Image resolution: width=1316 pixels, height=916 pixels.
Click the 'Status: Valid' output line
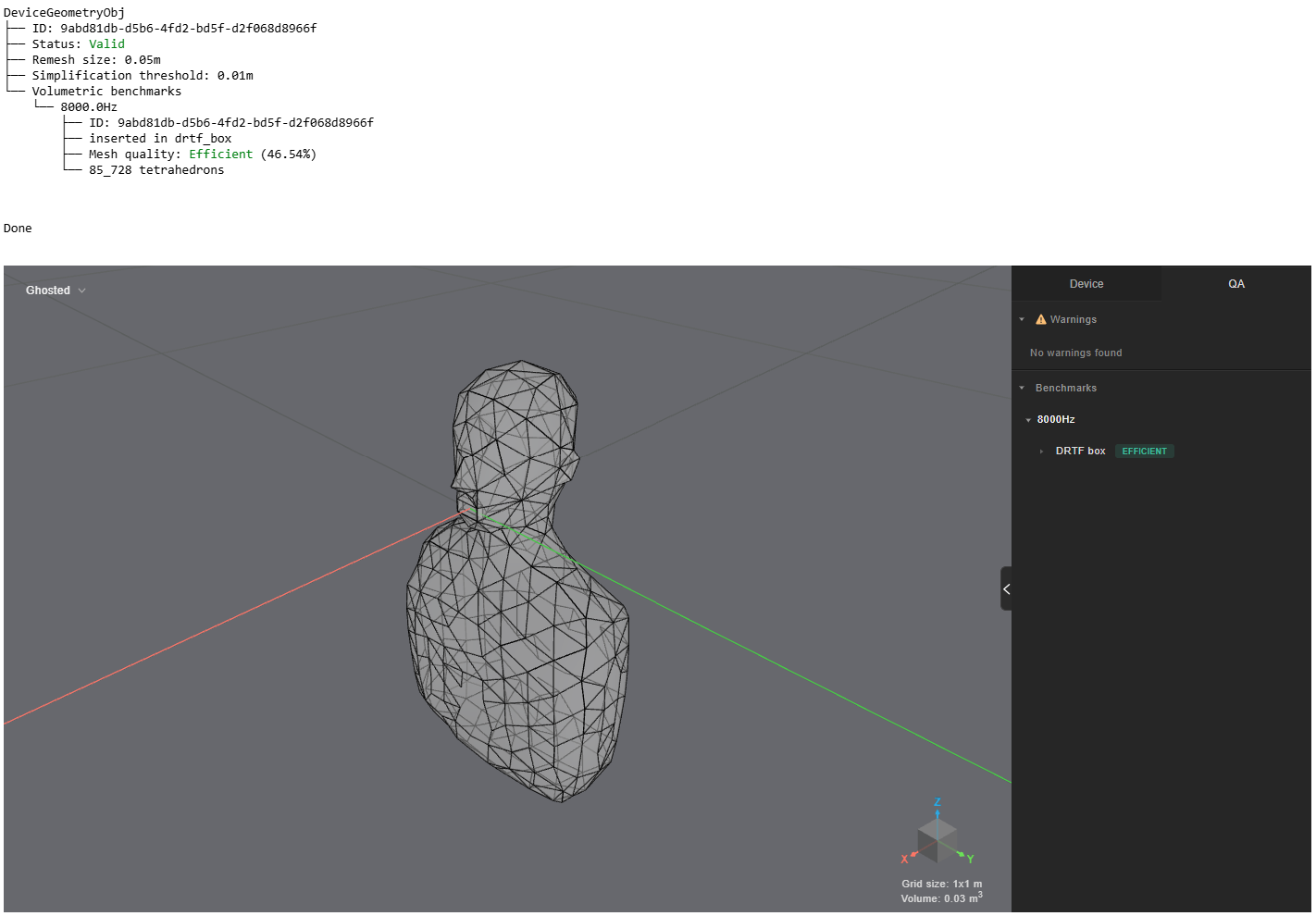tap(79, 43)
